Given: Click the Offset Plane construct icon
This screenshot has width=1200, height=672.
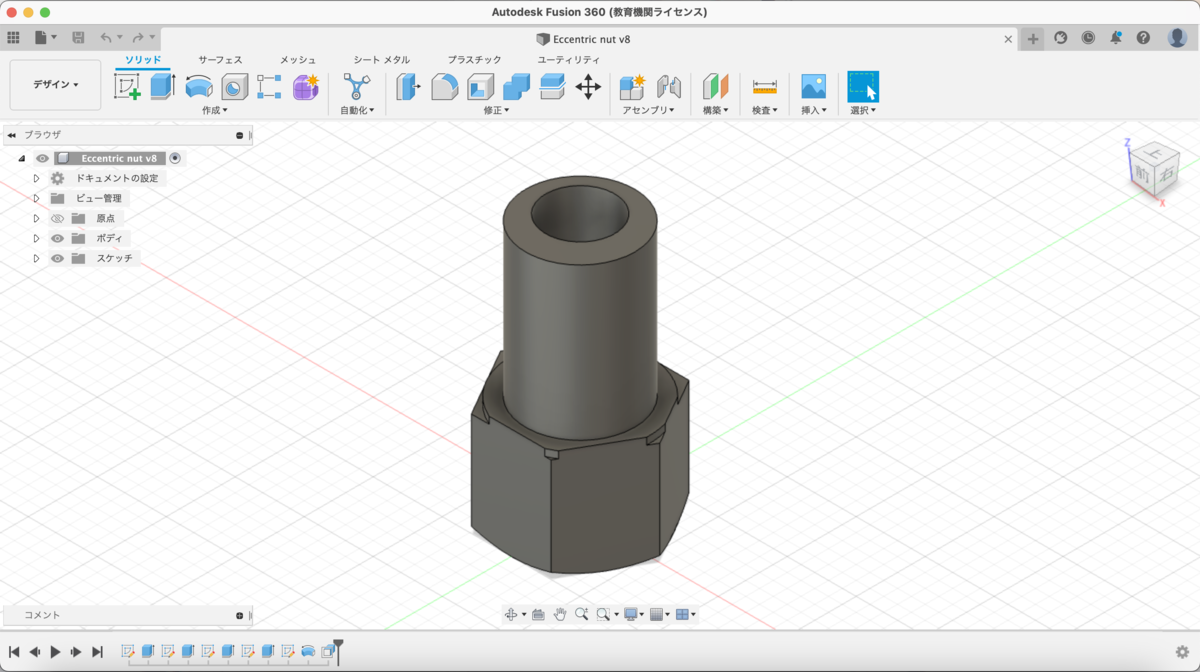Looking at the screenshot, I should [x=715, y=87].
